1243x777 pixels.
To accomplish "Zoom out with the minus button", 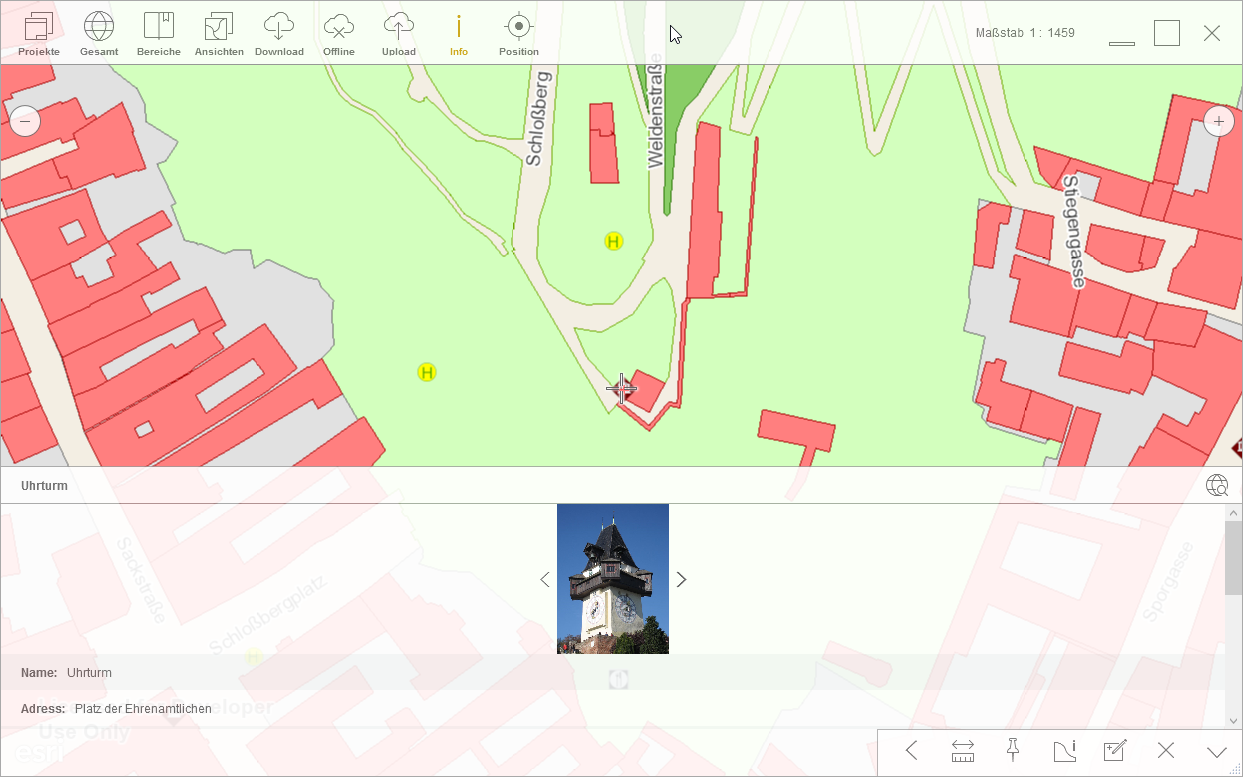I will tap(25, 122).
